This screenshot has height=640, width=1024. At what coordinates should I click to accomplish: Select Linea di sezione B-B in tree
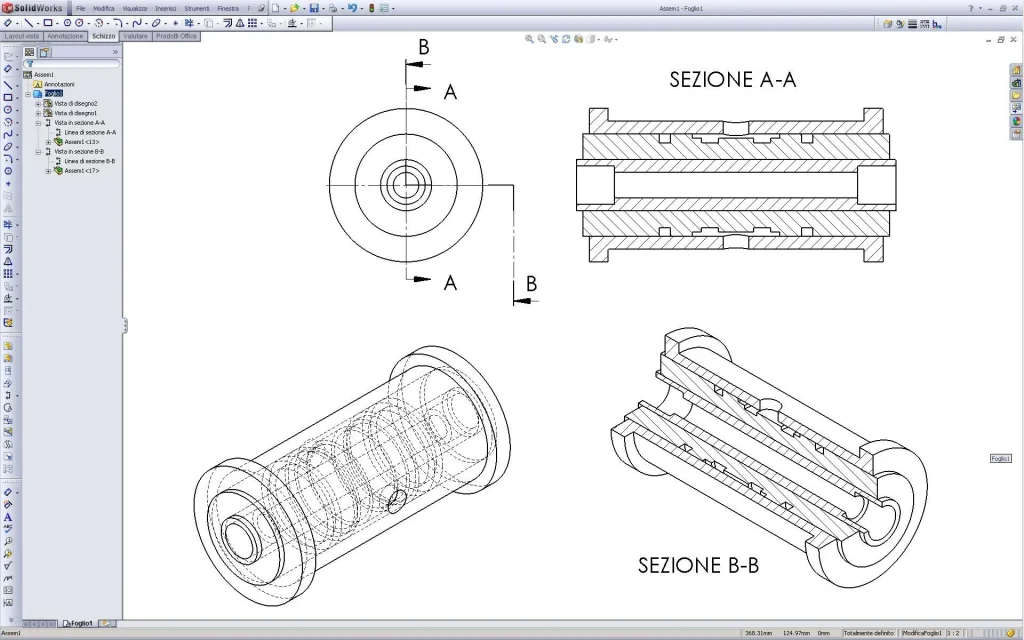click(89, 161)
